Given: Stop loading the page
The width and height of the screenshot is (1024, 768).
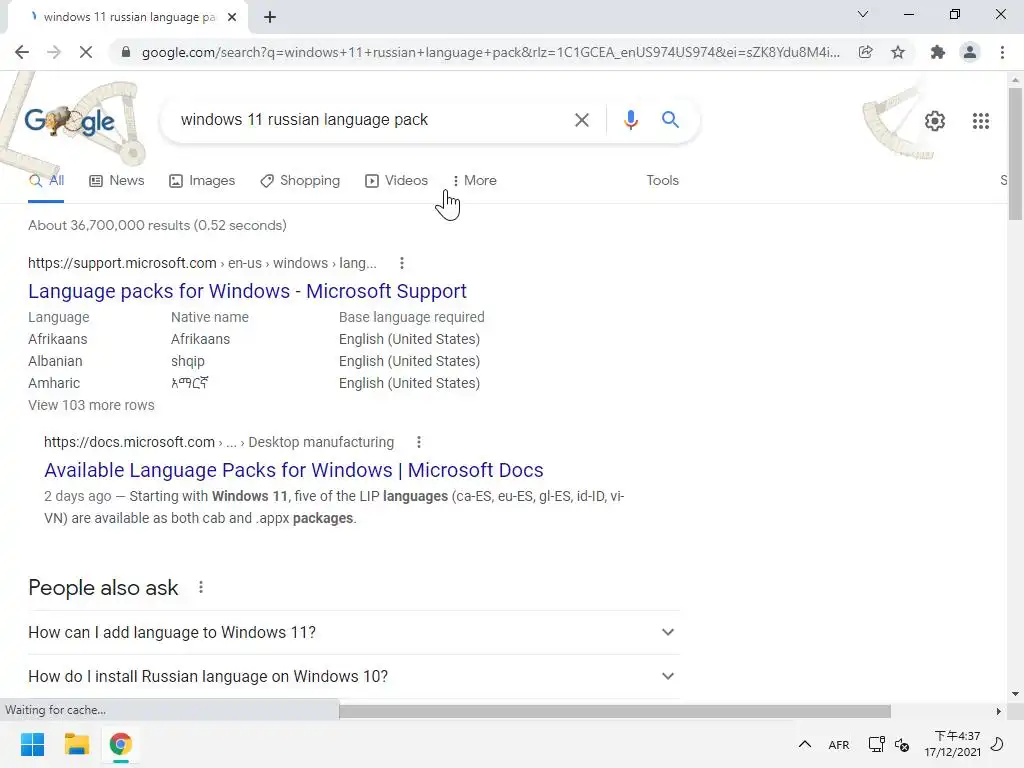Looking at the screenshot, I should point(86,52).
